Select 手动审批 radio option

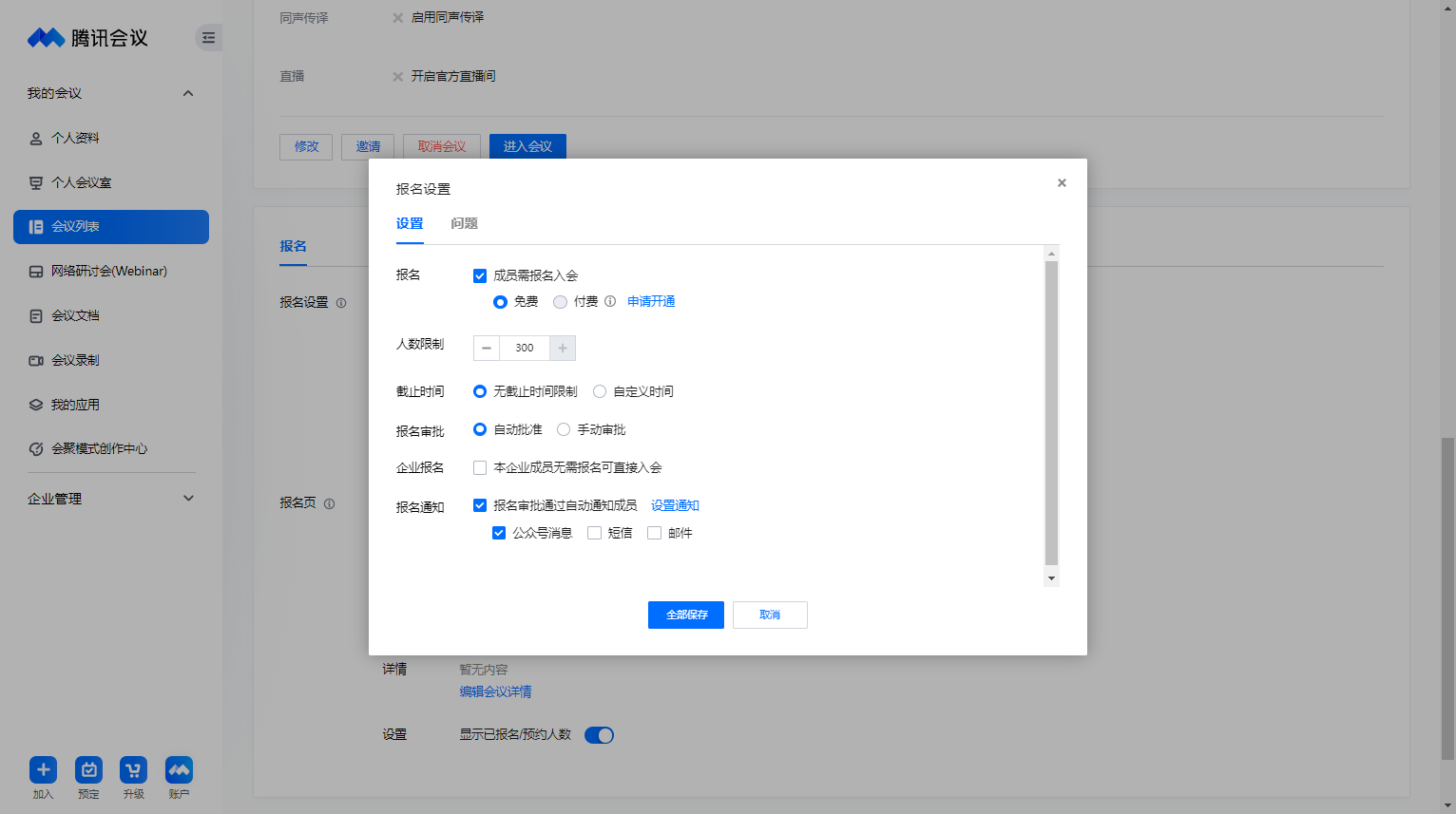pos(564,429)
